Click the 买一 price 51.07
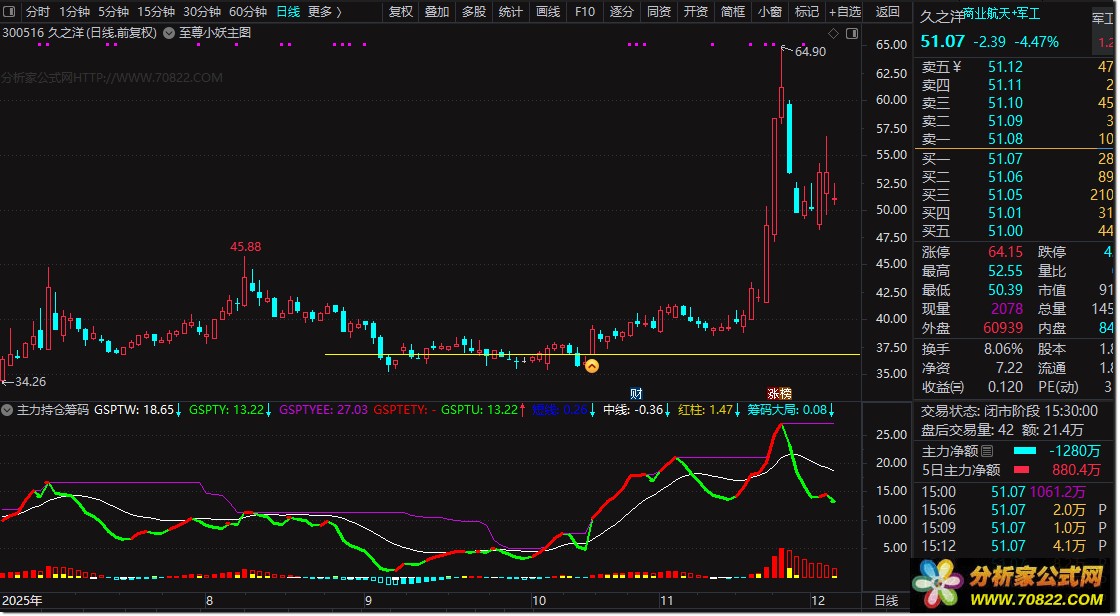Screen dimensions: 1120x616 (x=1006, y=159)
